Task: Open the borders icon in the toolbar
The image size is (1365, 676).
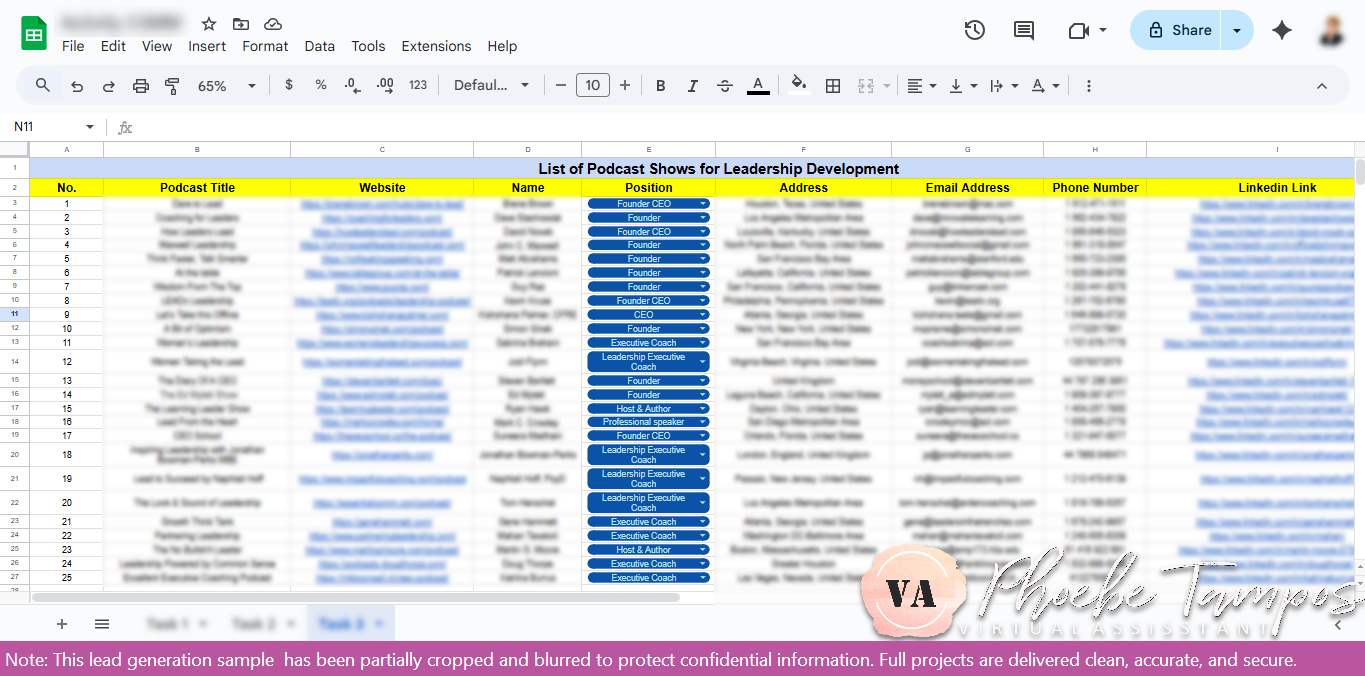Action: (833, 85)
